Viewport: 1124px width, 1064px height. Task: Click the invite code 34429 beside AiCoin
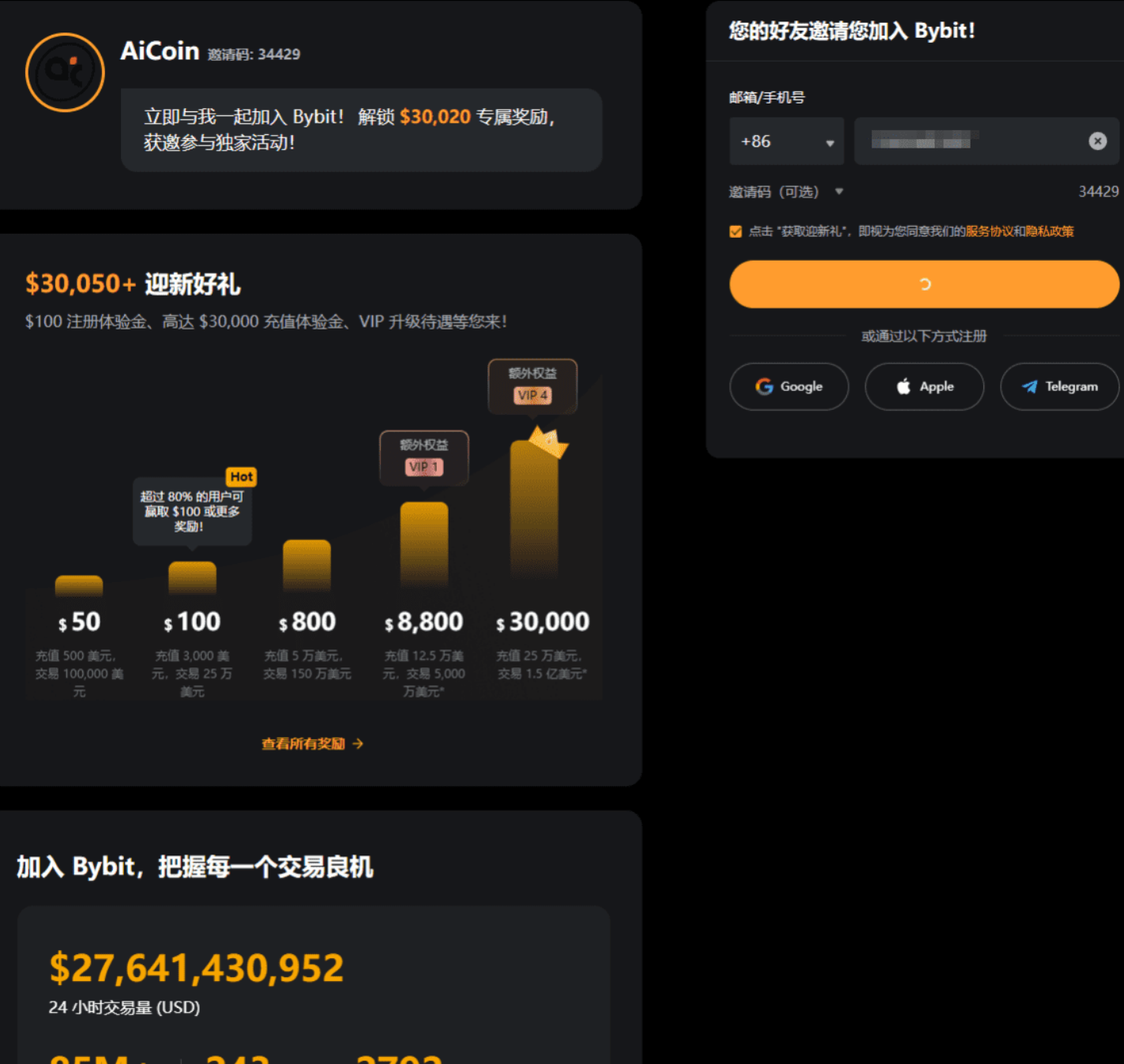pyautogui.click(x=254, y=55)
